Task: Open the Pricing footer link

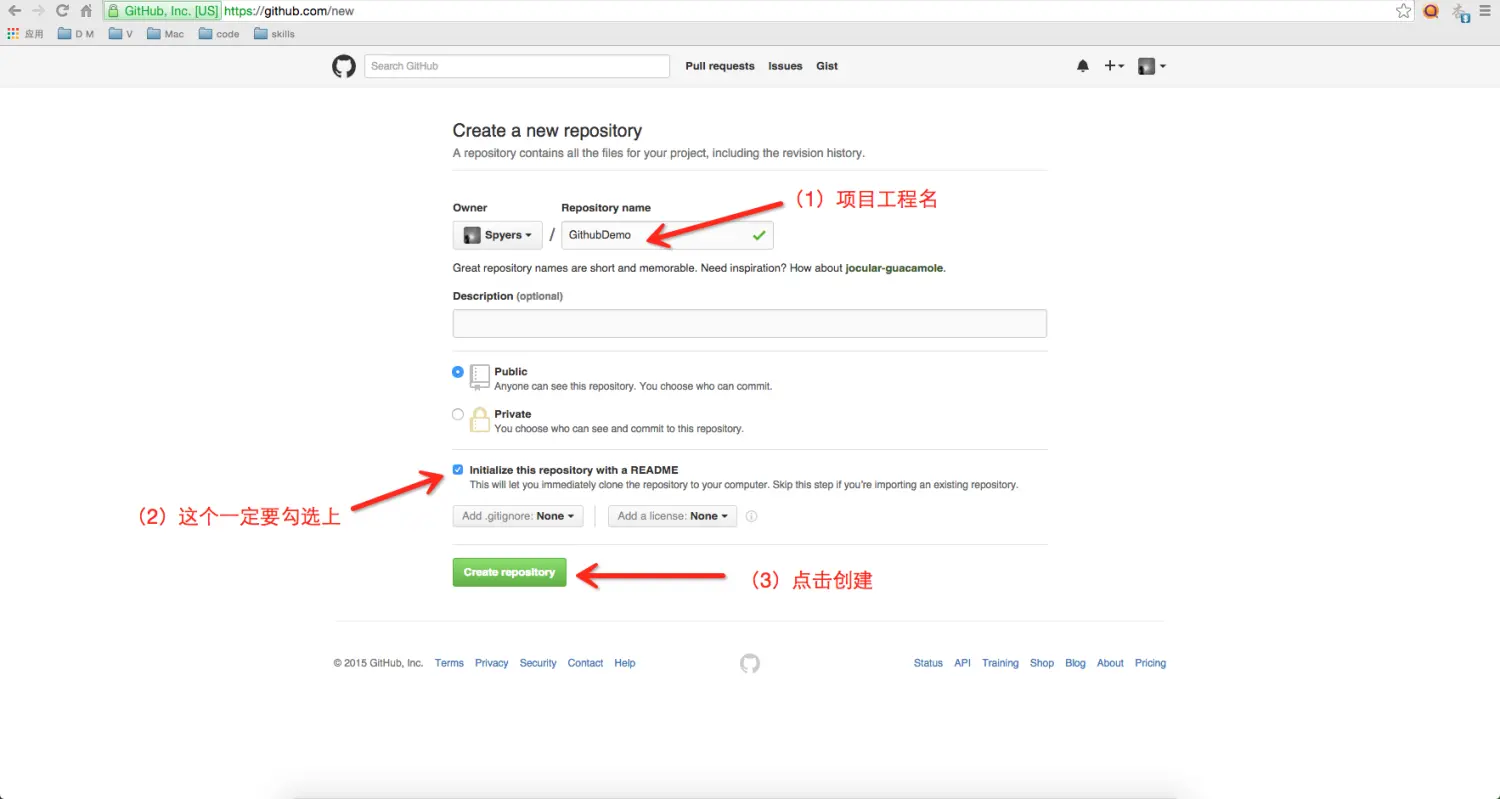Action: [x=1150, y=663]
